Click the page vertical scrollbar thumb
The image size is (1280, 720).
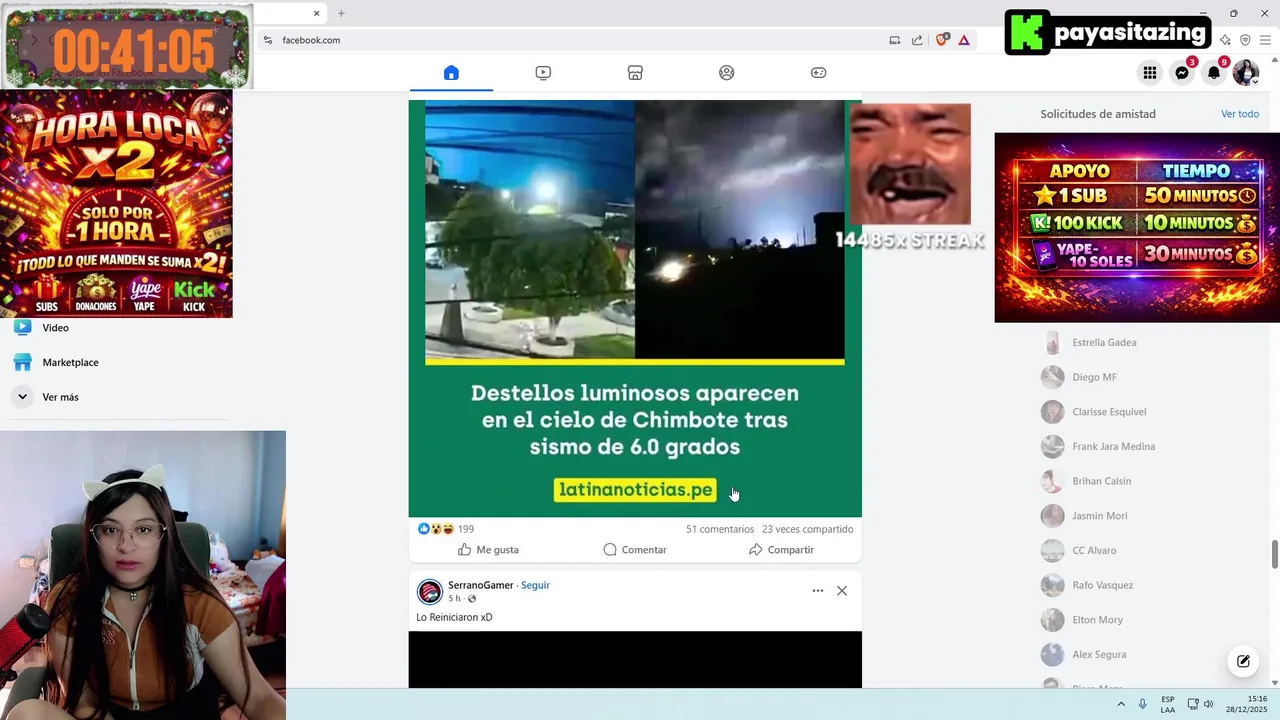tap(1275, 553)
